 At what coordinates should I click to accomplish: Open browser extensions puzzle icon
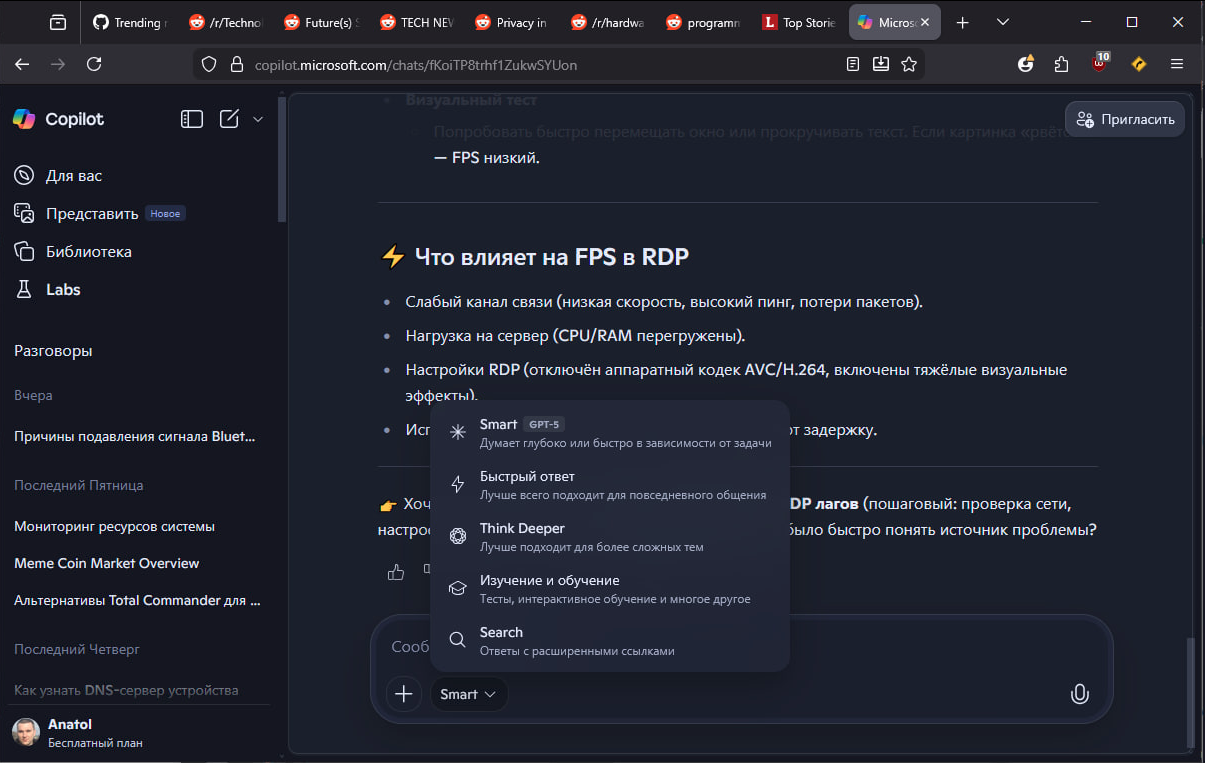(1062, 64)
